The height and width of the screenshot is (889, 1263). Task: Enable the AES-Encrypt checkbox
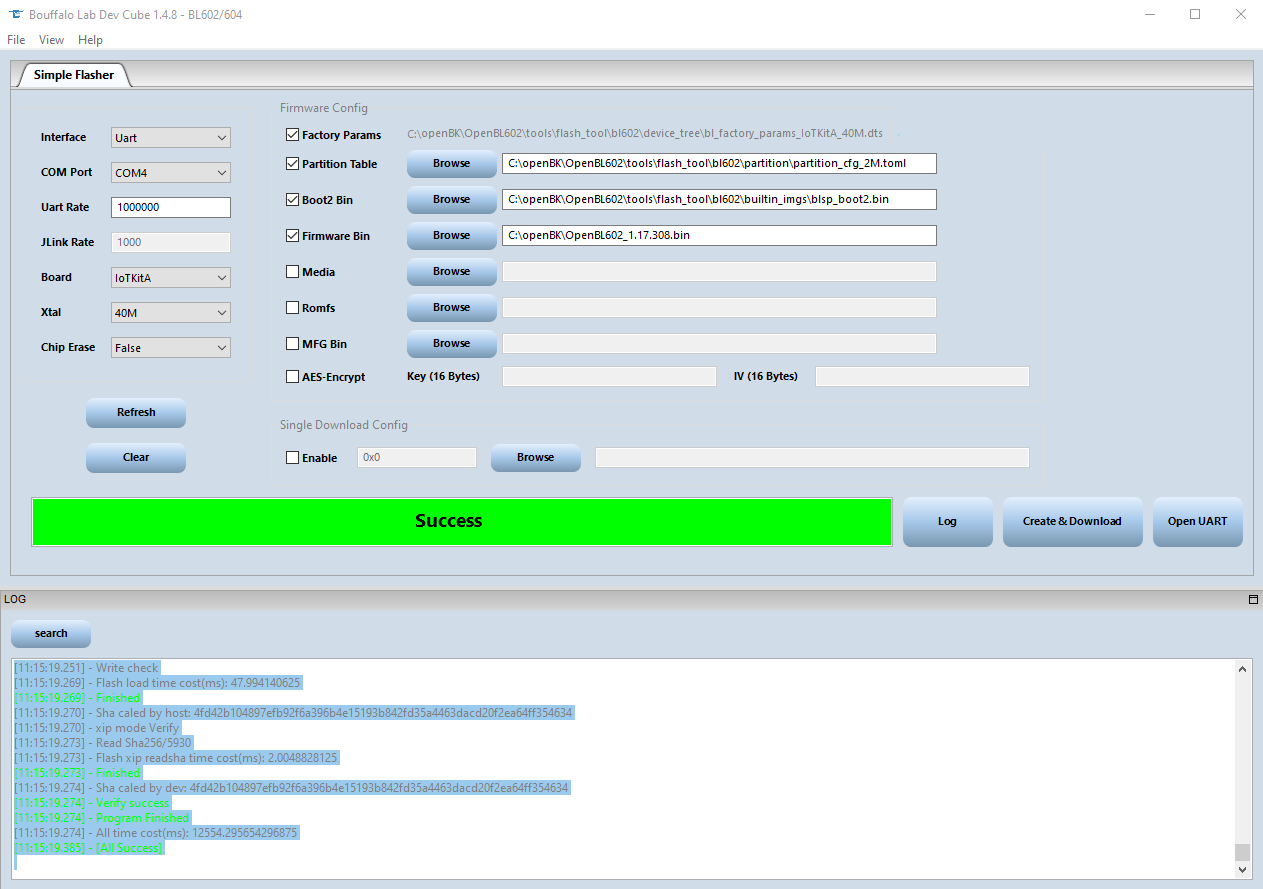coord(292,377)
